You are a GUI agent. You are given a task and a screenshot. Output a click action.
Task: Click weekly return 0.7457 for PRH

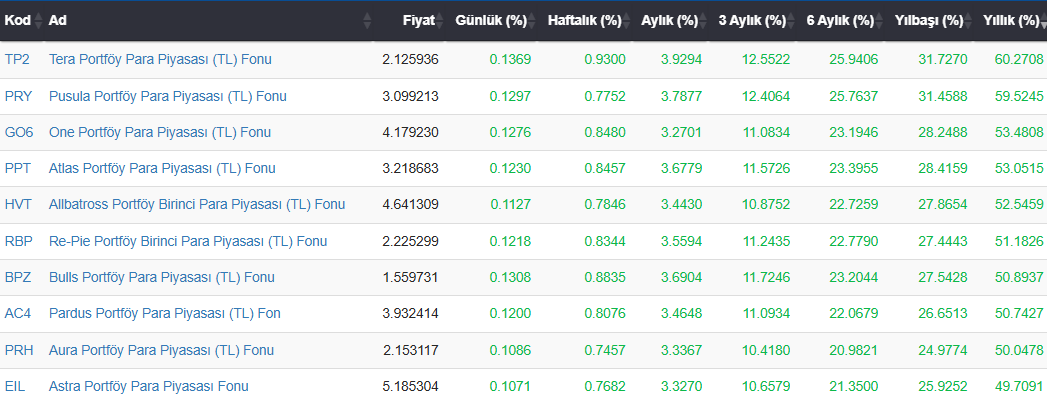[x=605, y=350]
